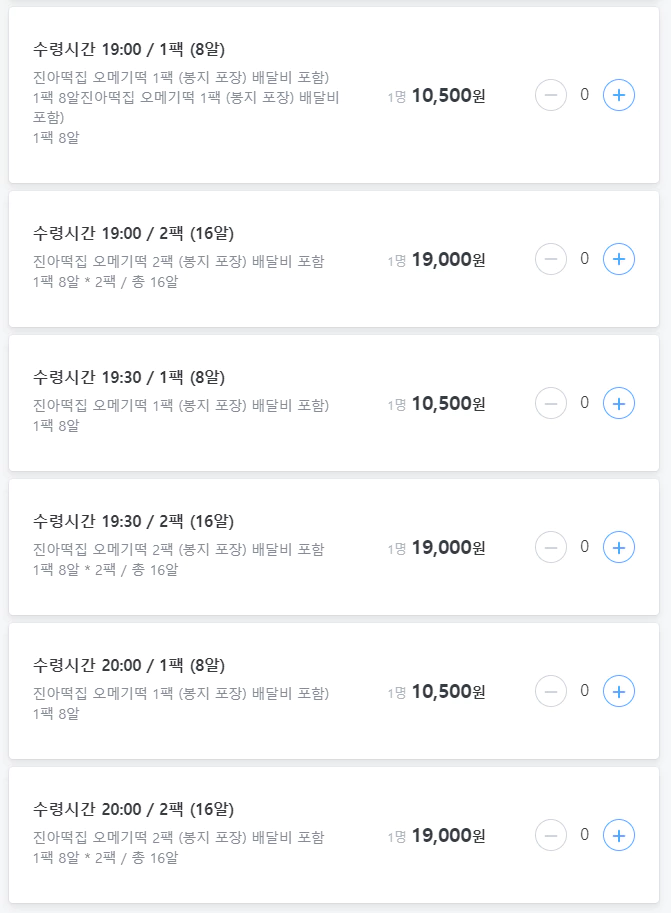Screen dimensions: 671x913
Task: Select the 수령시간 19:00 / 1팩 (8알) title
Action: coord(129,49)
